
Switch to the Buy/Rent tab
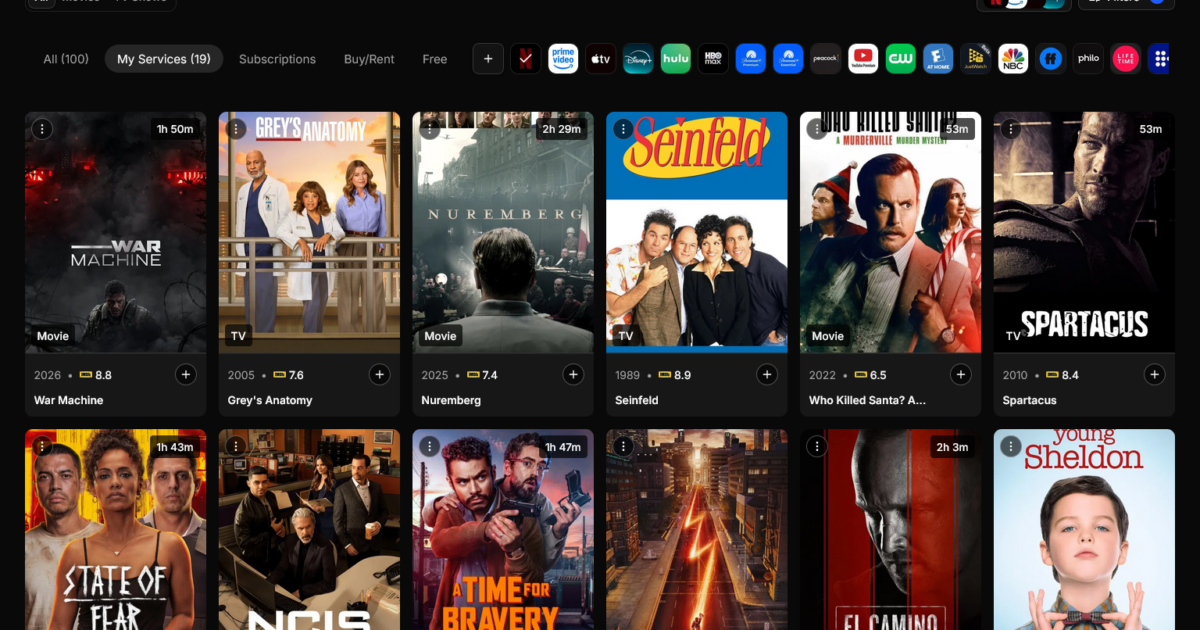pyautogui.click(x=369, y=58)
